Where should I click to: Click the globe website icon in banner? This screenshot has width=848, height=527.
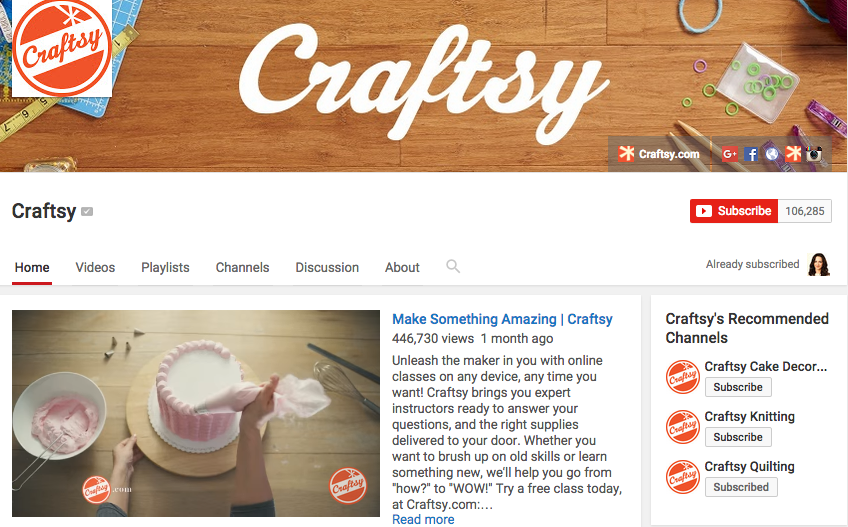pos(772,154)
